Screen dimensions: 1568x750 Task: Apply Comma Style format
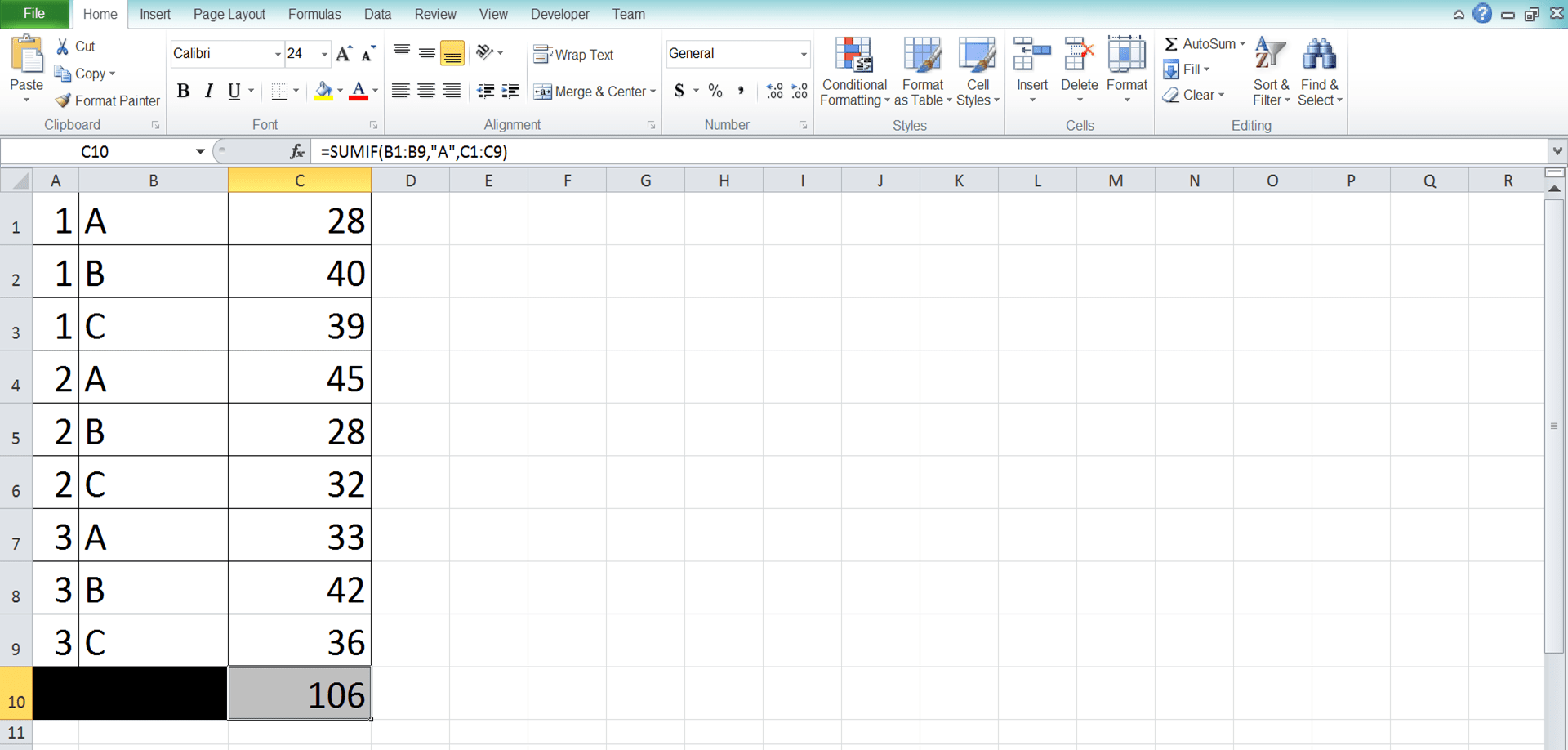(741, 91)
